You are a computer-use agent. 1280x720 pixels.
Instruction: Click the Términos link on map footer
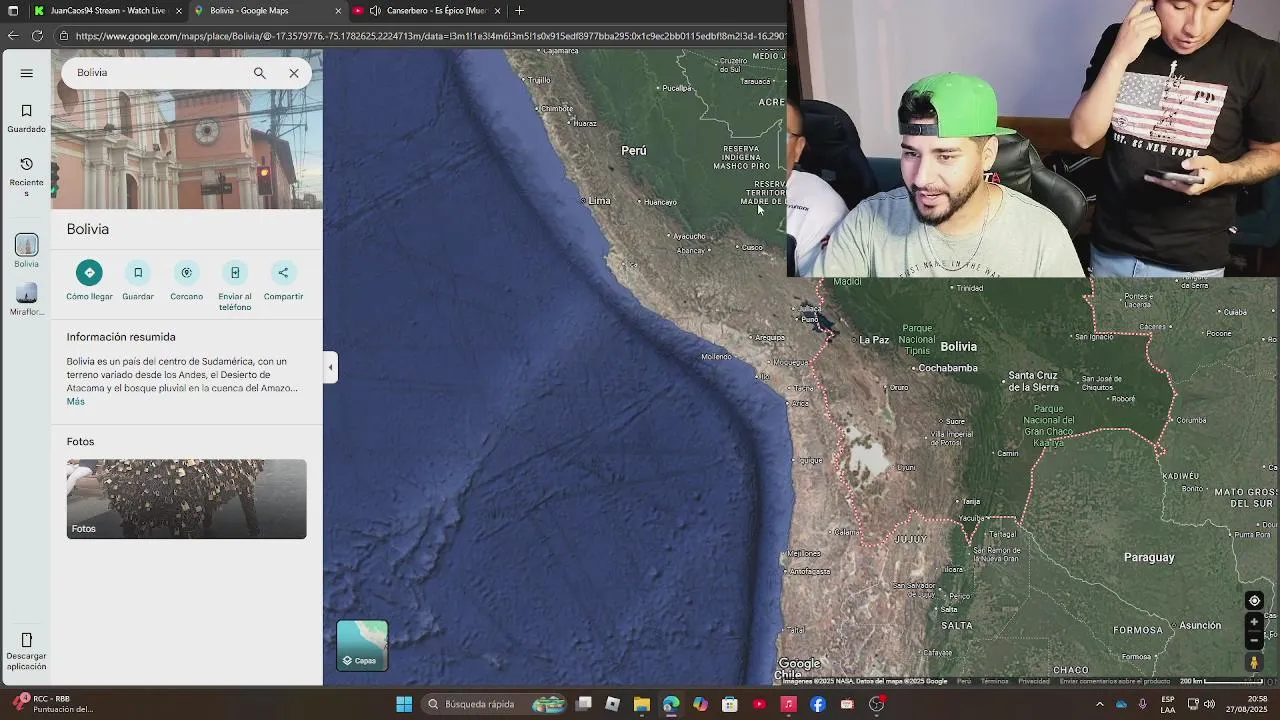click(994, 681)
